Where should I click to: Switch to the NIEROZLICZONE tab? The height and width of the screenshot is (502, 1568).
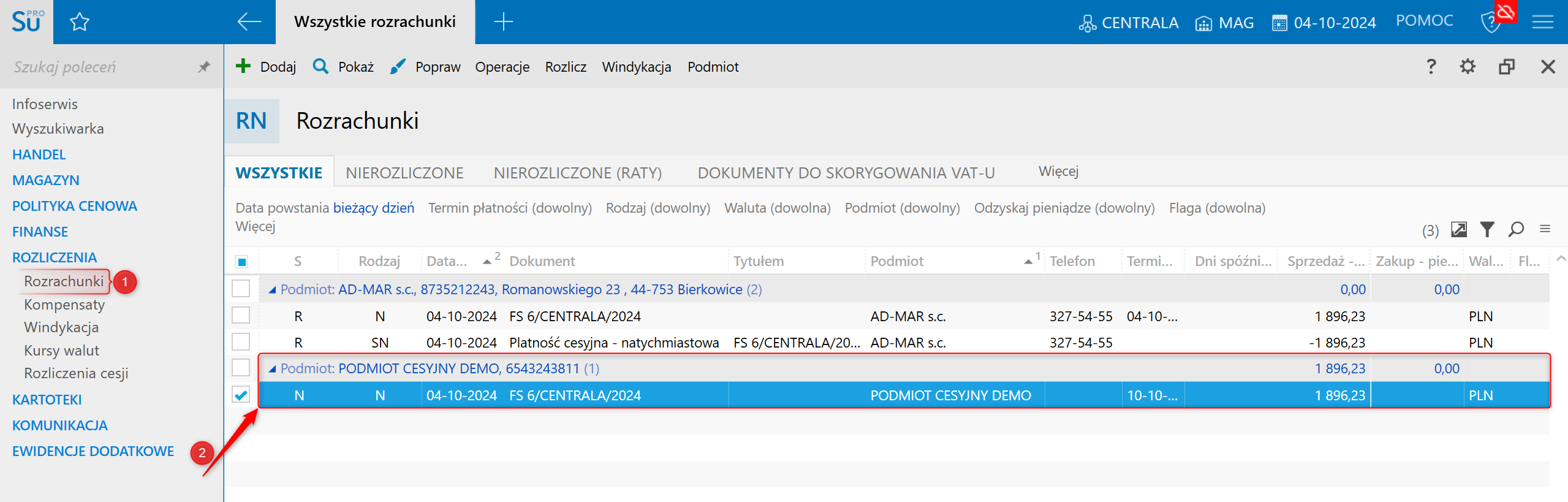click(404, 173)
